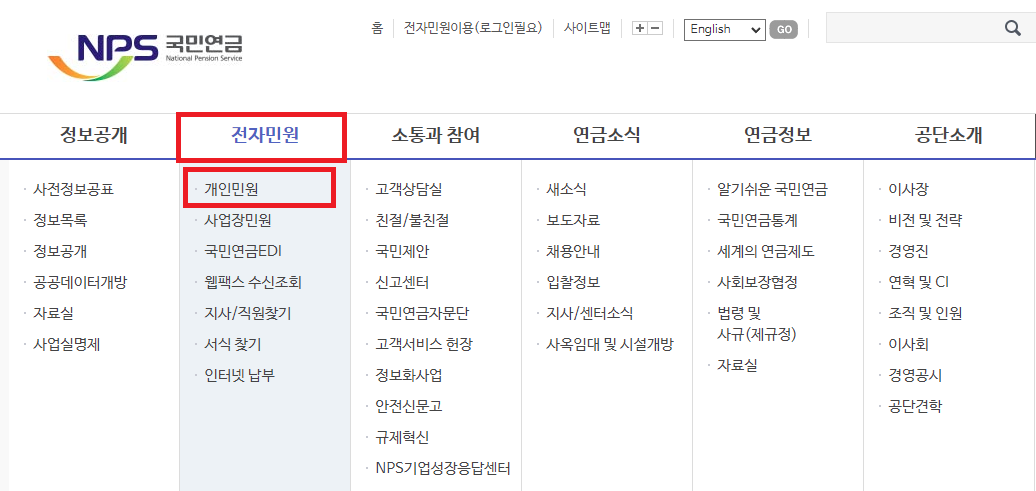Go to 홈 link
This screenshot has width=1036, height=491.
[x=377, y=28]
